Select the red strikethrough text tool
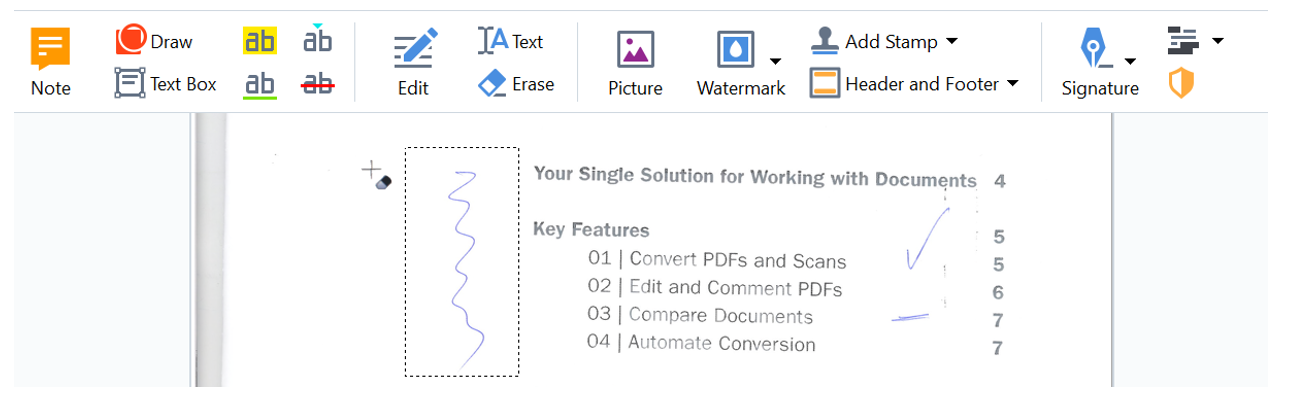 [318, 84]
